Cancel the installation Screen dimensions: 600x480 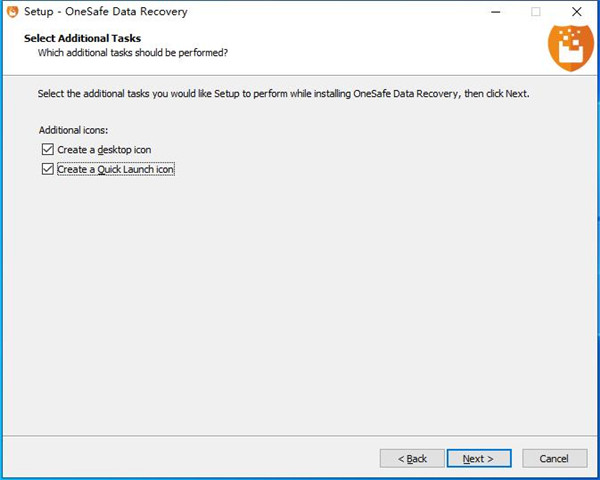click(x=553, y=458)
